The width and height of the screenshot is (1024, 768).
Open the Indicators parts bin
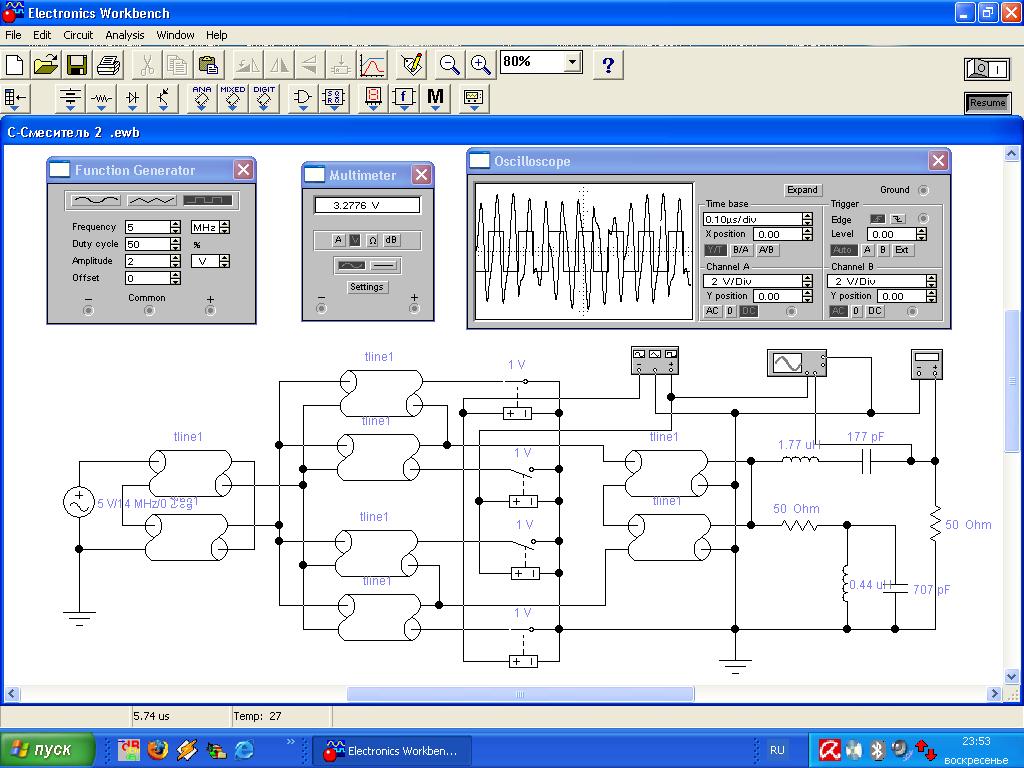click(x=373, y=98)
